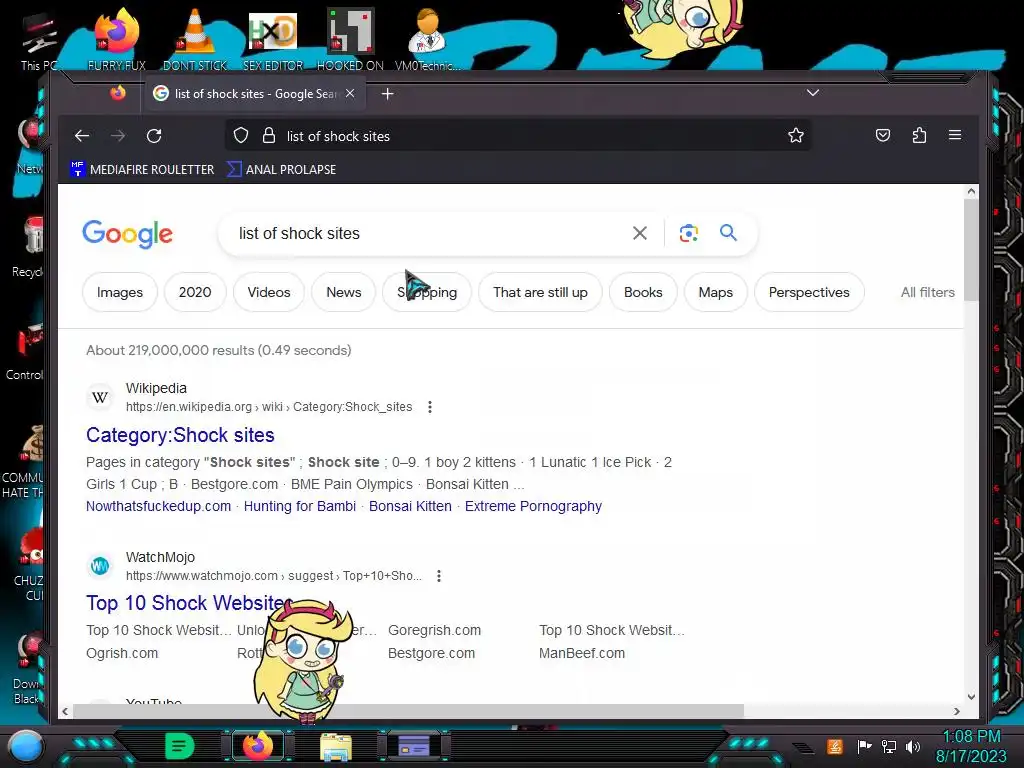
Task: Open File Explorer from the taskbar
Action: point(336,746)
